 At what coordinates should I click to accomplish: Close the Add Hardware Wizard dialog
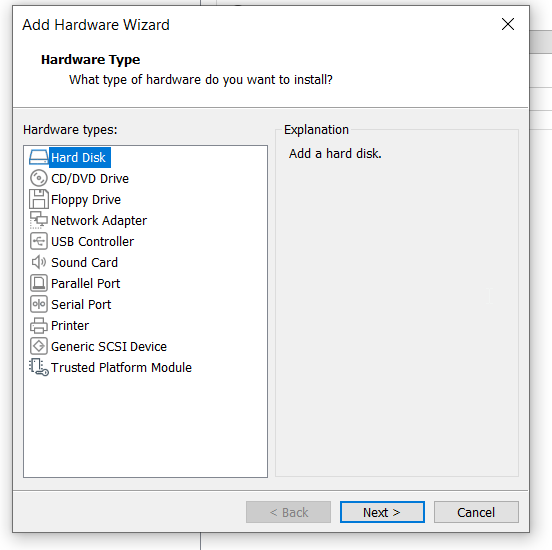tap(508, 24)
